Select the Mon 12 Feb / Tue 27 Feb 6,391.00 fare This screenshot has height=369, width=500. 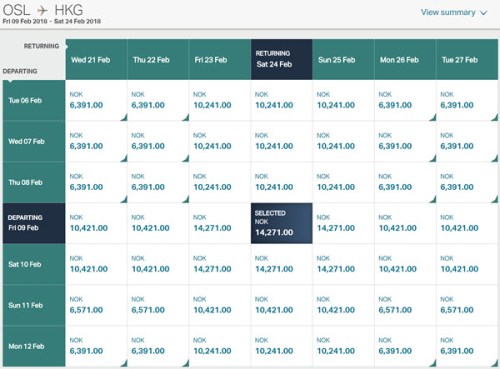(467, 346)
